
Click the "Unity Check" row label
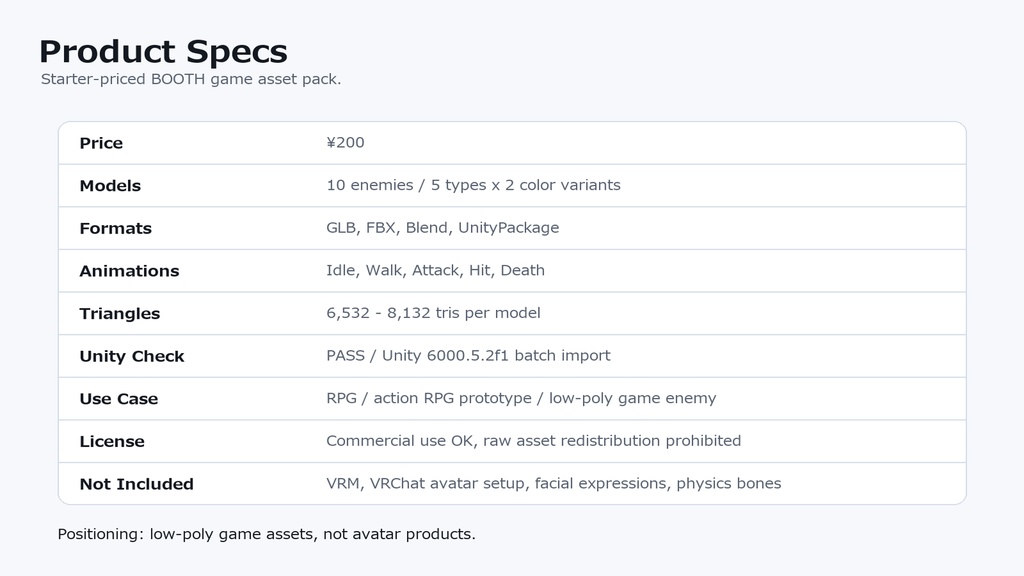point(132,356)
